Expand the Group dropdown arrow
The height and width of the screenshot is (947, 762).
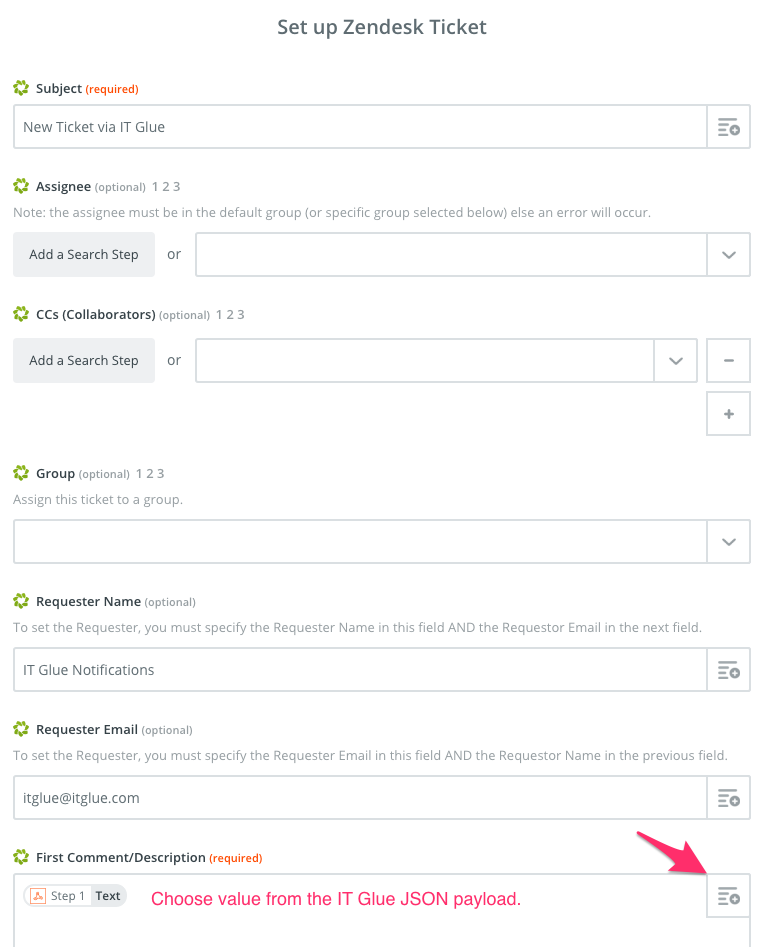pyautogui.click(x=728, y=542)
